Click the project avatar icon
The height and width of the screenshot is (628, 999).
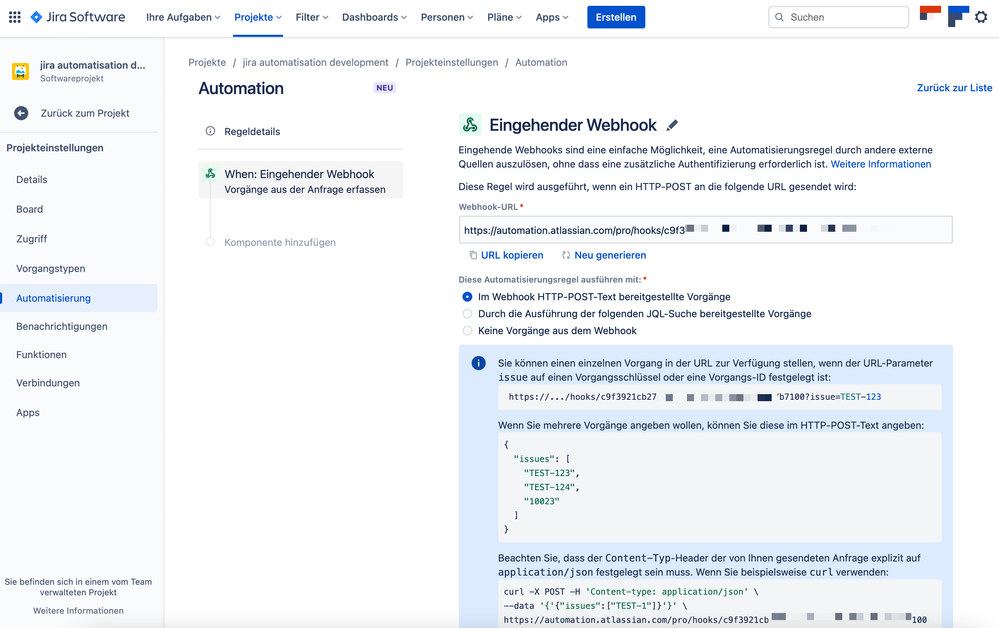pos(20,71)
